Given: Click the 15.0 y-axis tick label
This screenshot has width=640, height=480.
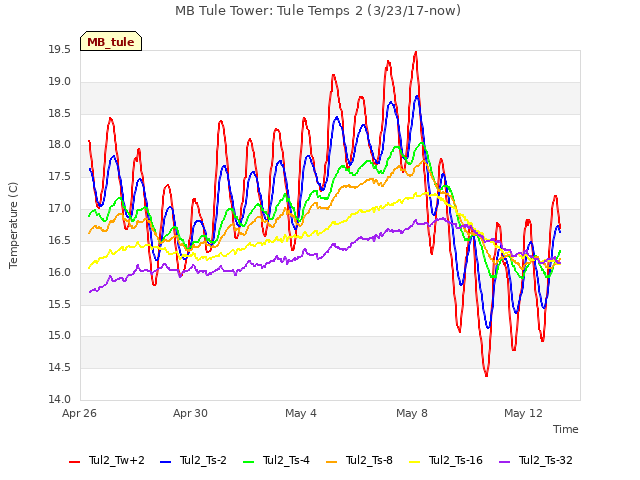Looking at the screenshot, I should (x=60, y=336).
